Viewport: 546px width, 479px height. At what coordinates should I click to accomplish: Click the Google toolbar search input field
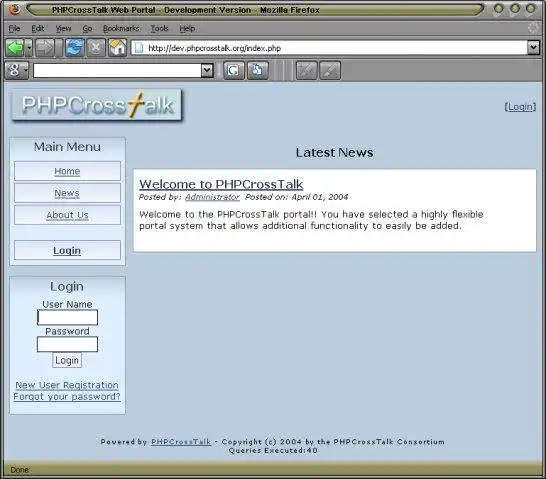[x=117, y=70]
